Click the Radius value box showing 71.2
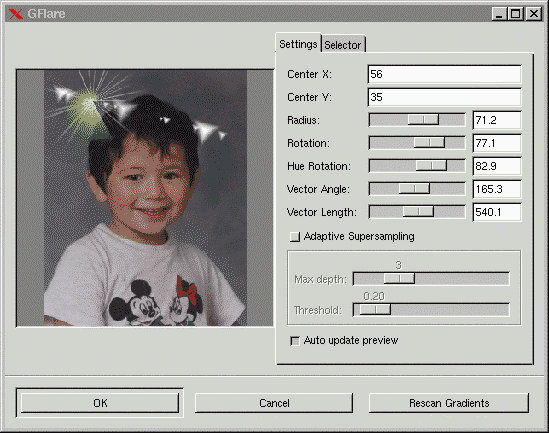 coord(496,120)
